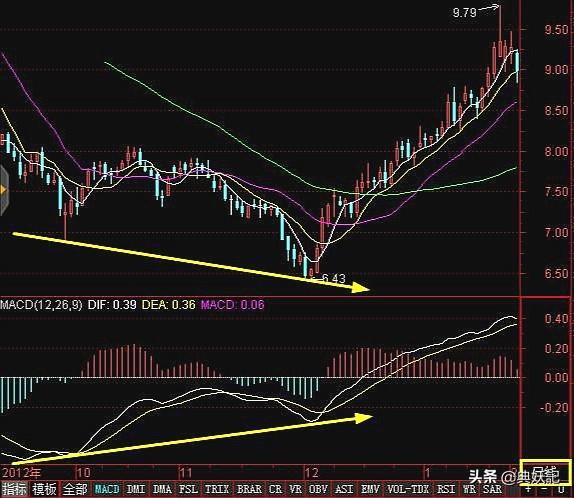Click the 指标 button

click(15, 489)
